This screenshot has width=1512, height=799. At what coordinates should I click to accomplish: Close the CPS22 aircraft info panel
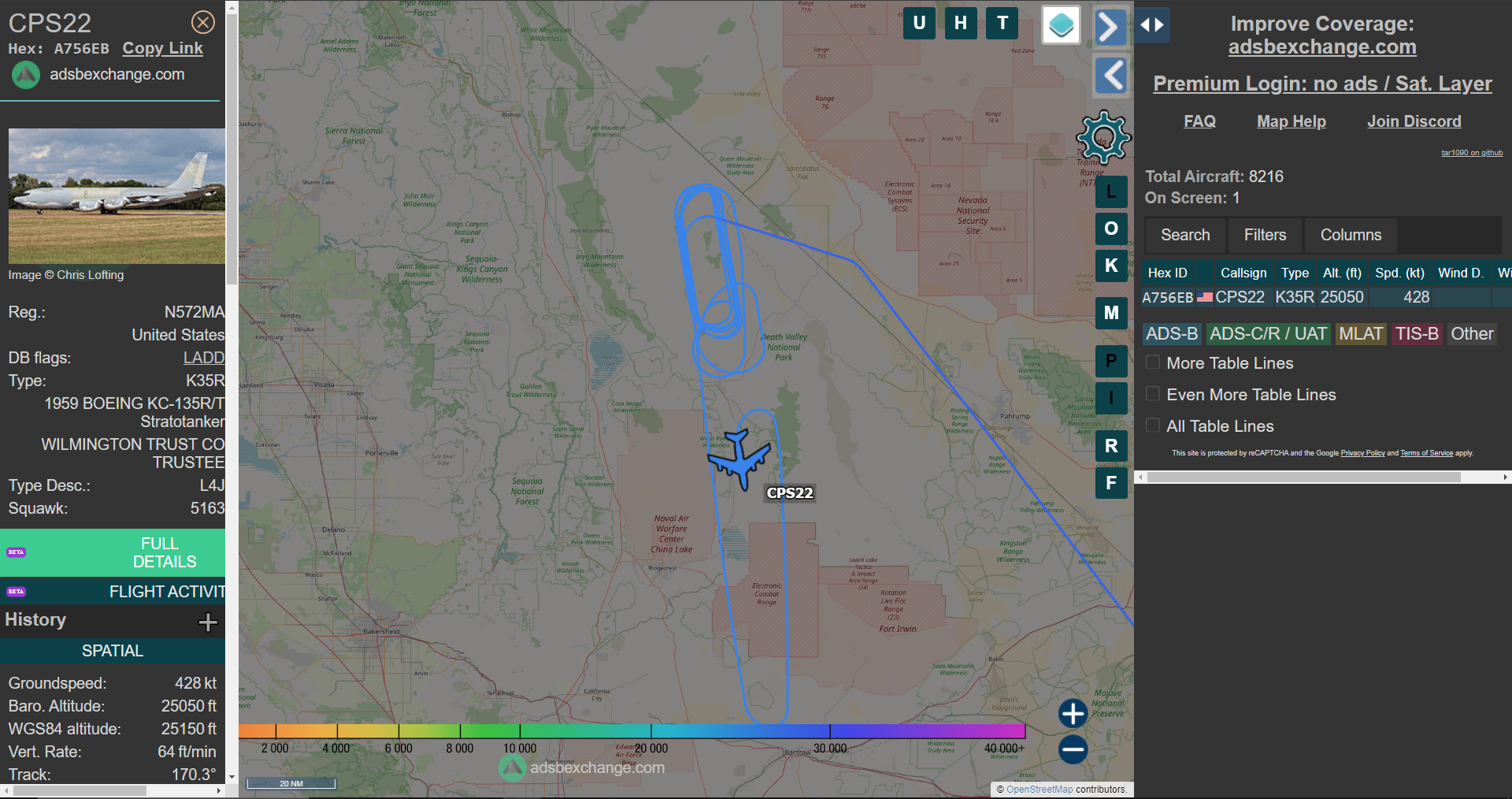(x=203, y=22)
